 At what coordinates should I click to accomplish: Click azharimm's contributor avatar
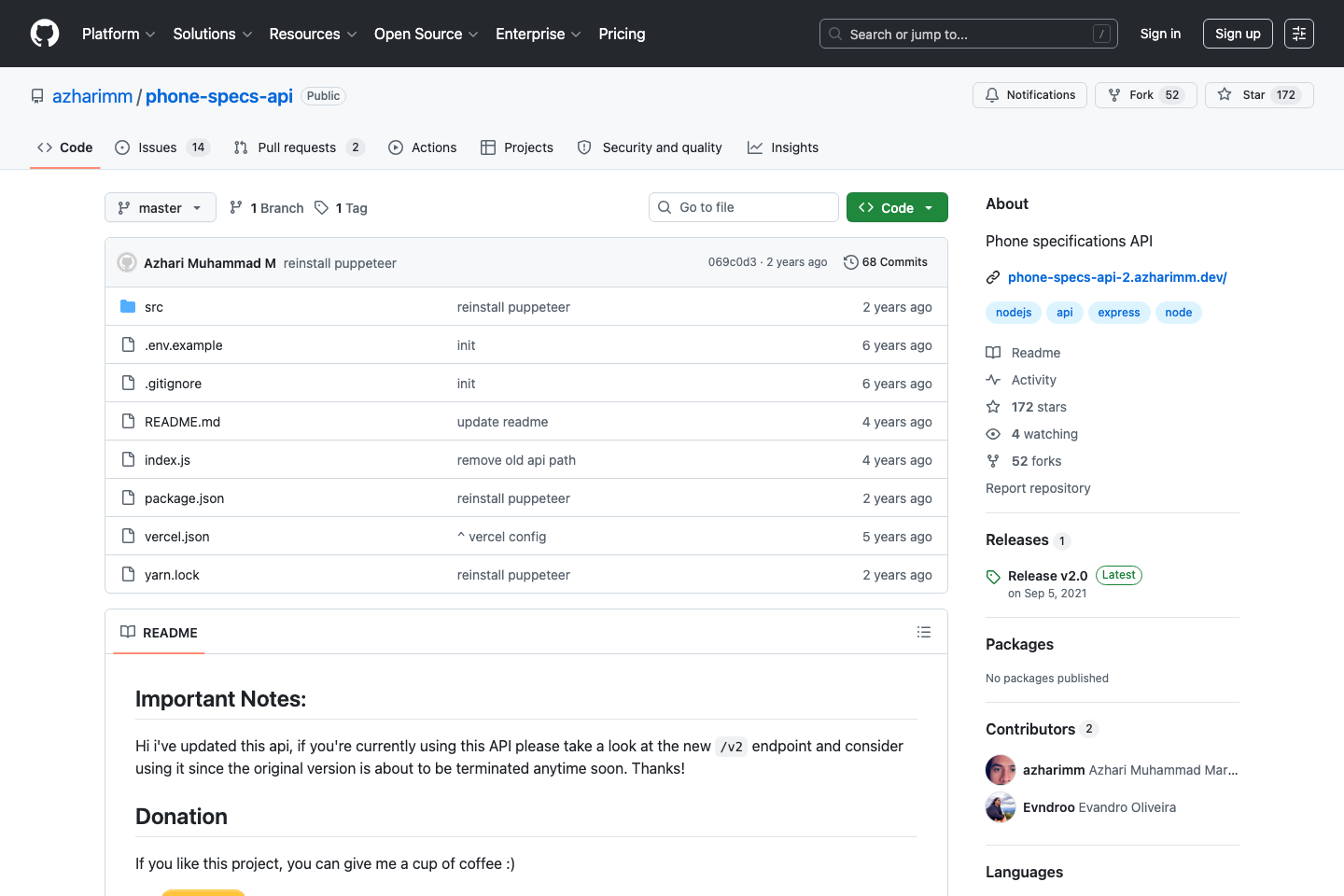(1001, 770)
